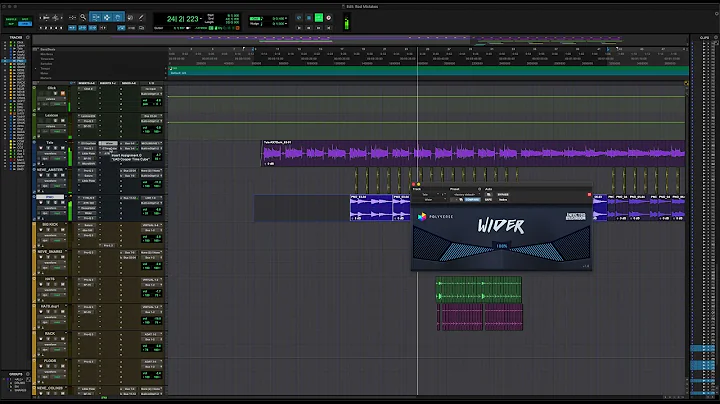Click the Inserts F-J column header
The height and width of the screenshot is (404, 720).
click(108, 83)
